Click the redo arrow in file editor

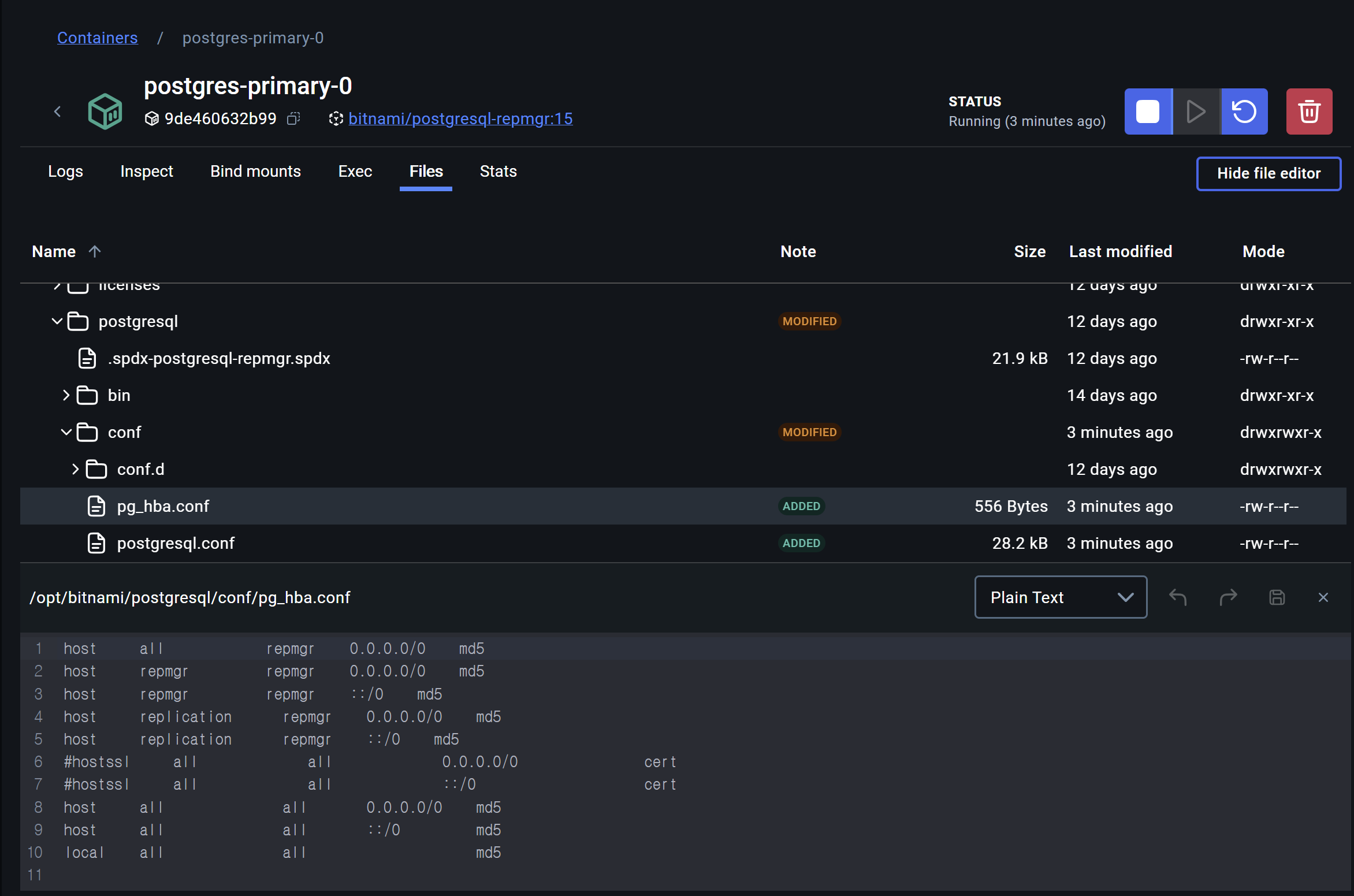(x=1228, y=597)
